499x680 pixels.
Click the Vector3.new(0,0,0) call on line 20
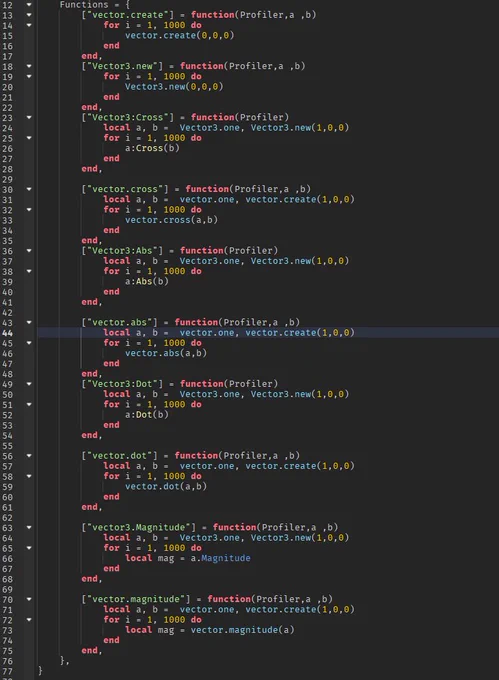[x=174, y=87]
